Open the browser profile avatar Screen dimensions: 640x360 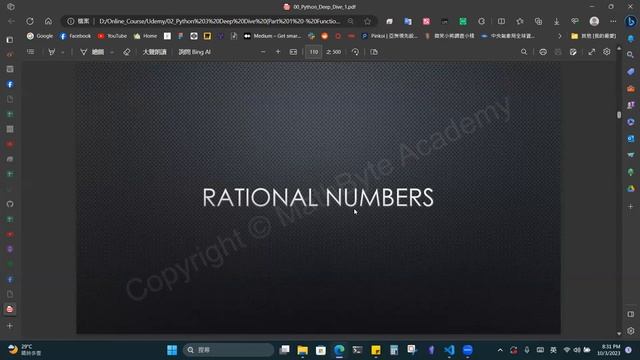click(594, 21)
